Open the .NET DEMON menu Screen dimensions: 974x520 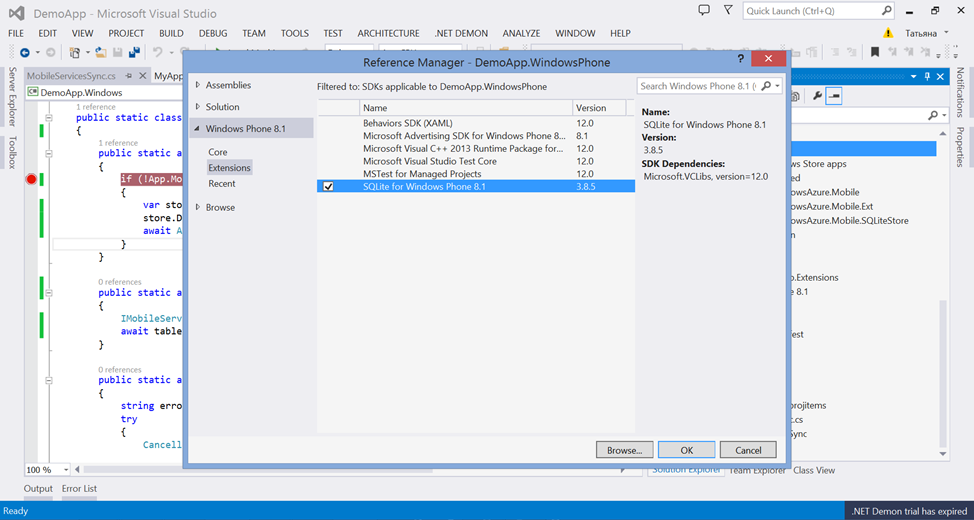click(461, 34)
